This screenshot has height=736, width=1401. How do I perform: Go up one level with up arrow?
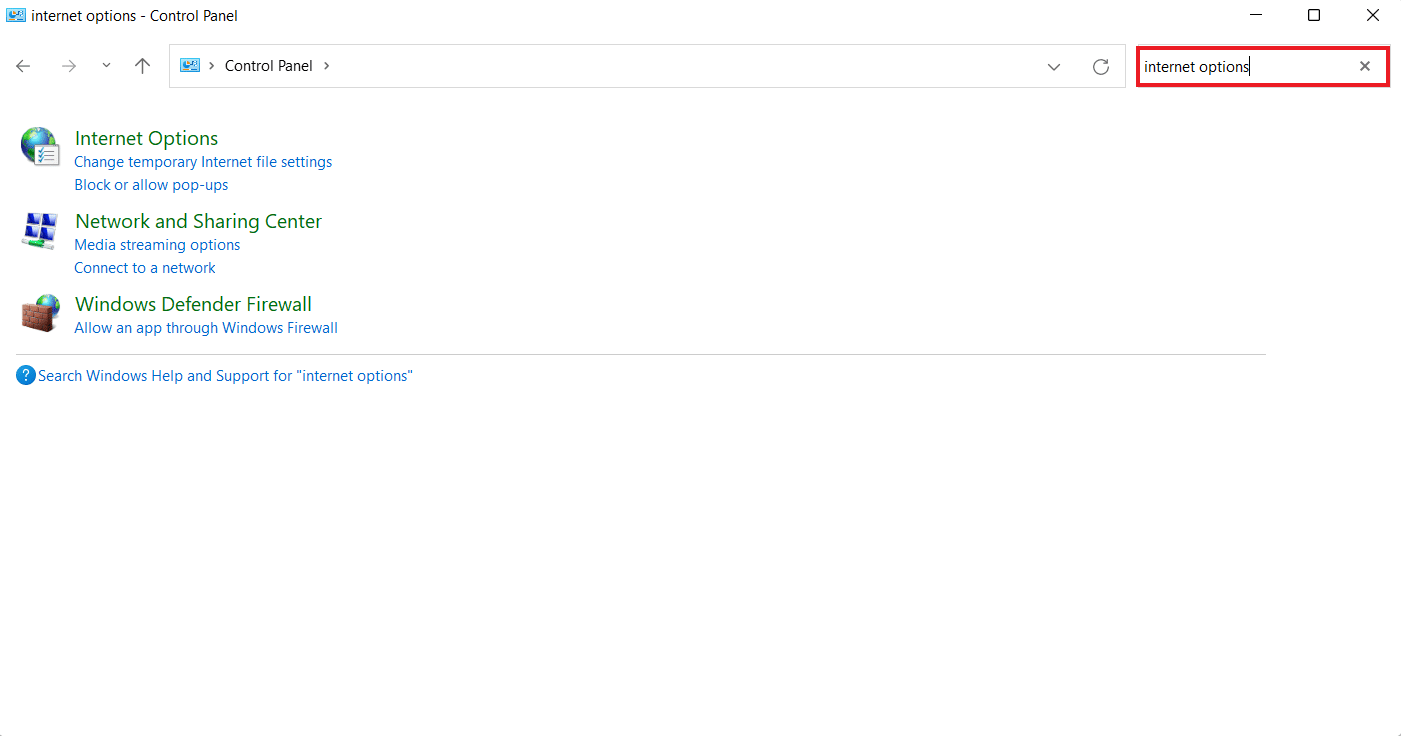click(143, 66)
